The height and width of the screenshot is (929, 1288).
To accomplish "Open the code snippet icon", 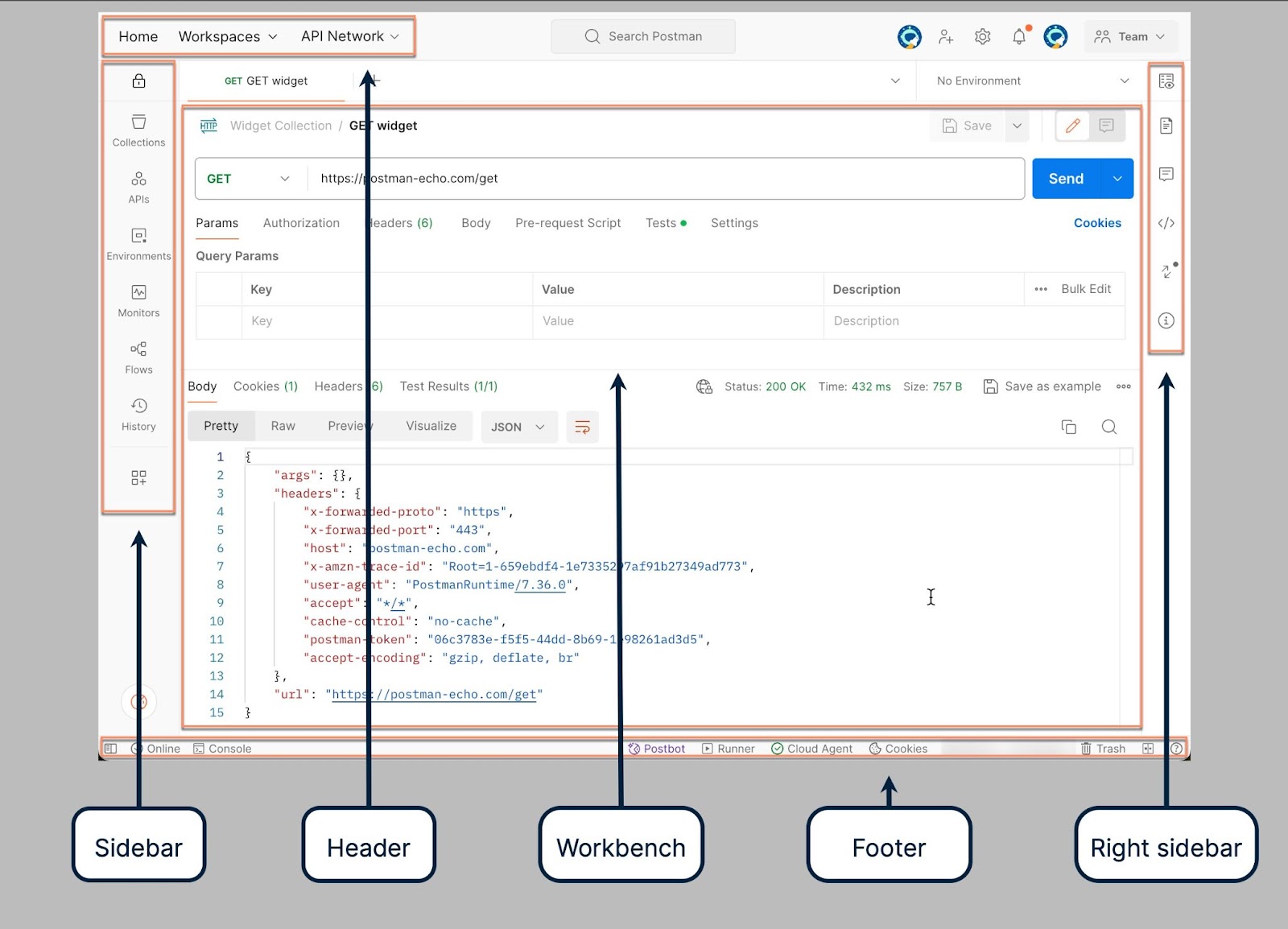I will (x=1166, y=223).
